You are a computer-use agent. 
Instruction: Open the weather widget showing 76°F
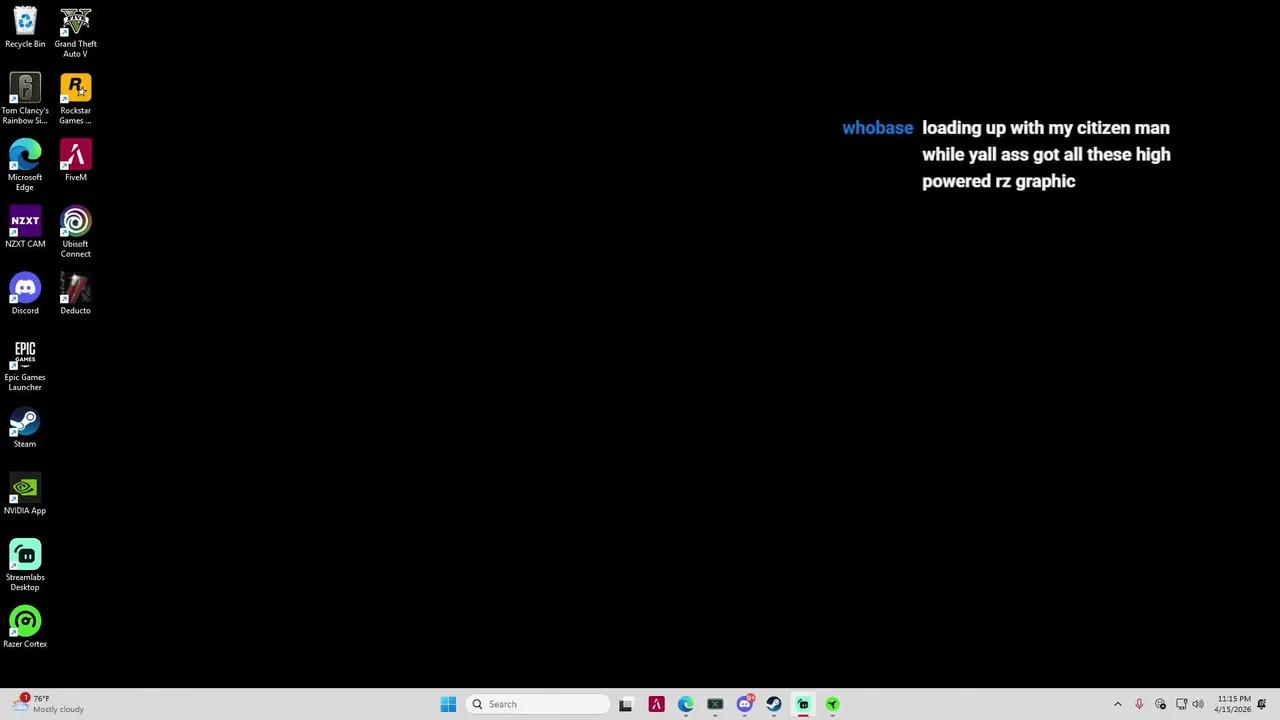45,704
